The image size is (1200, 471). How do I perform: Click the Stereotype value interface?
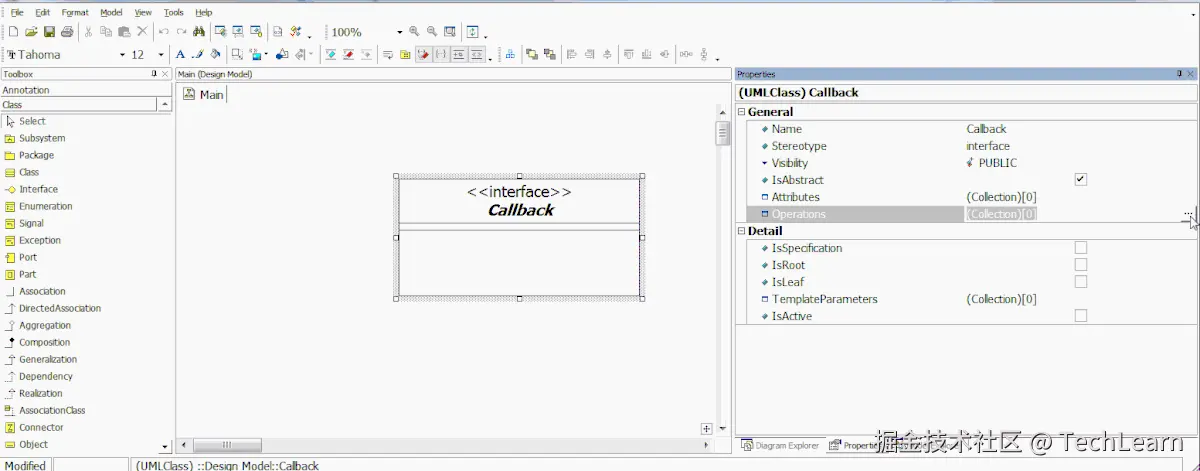tap(988, 146)
